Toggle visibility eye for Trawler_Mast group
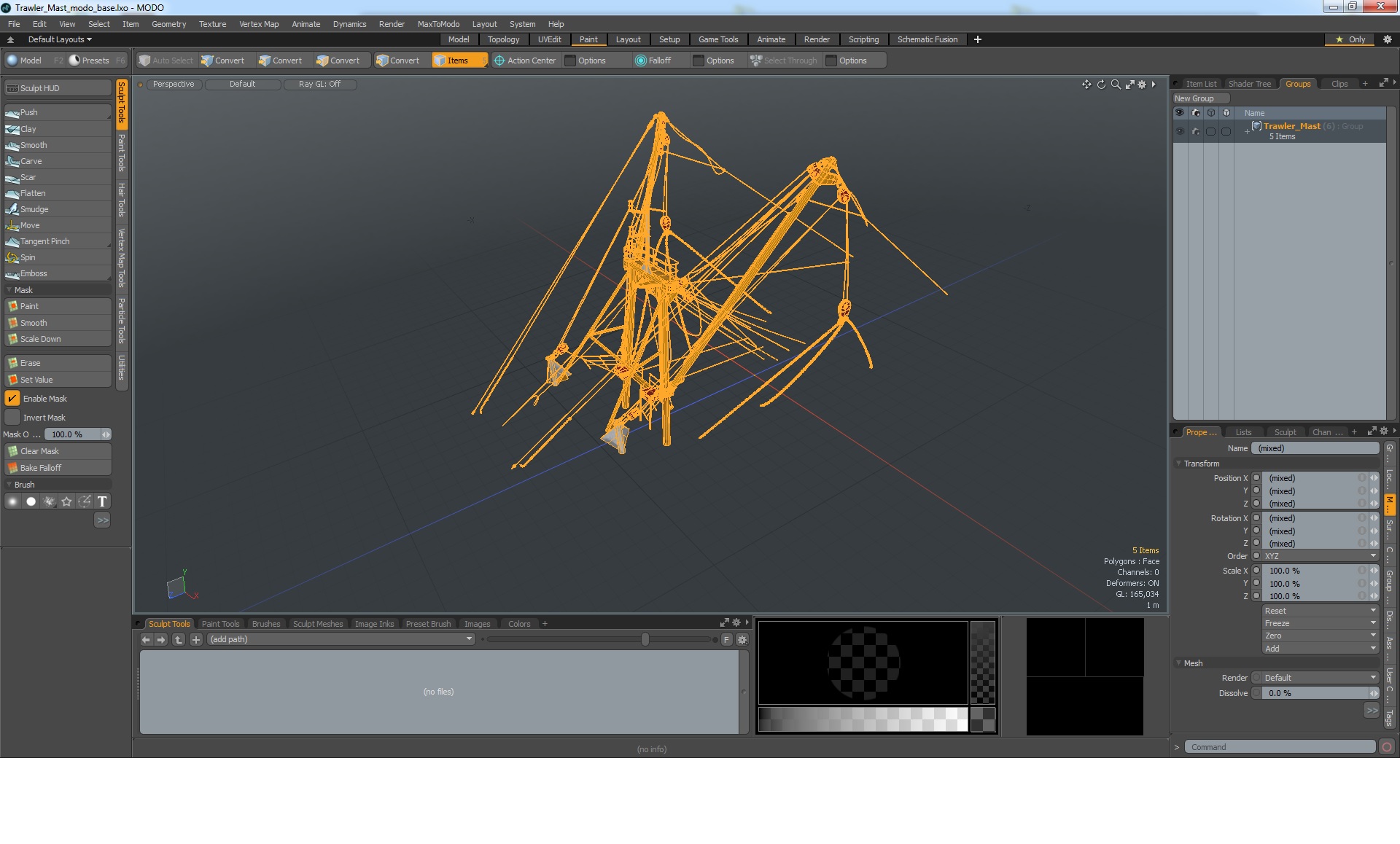Image resolution: width=1400 pixels, height=844 pixels. click(x=1180, y=131)
